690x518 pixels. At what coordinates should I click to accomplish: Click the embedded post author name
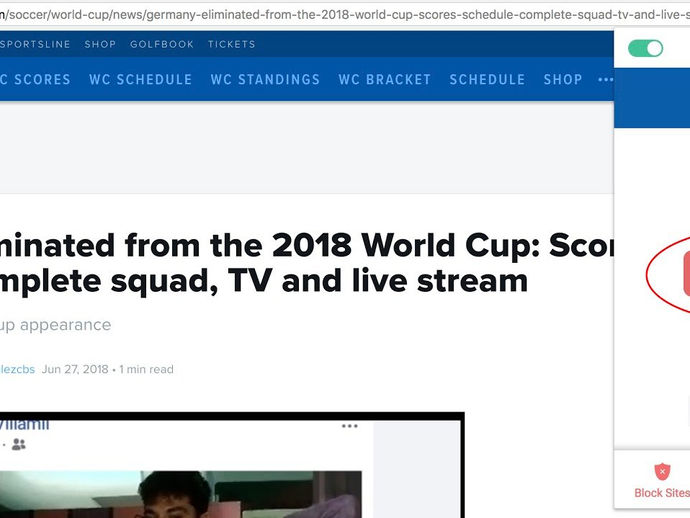[x=25, y=425]
